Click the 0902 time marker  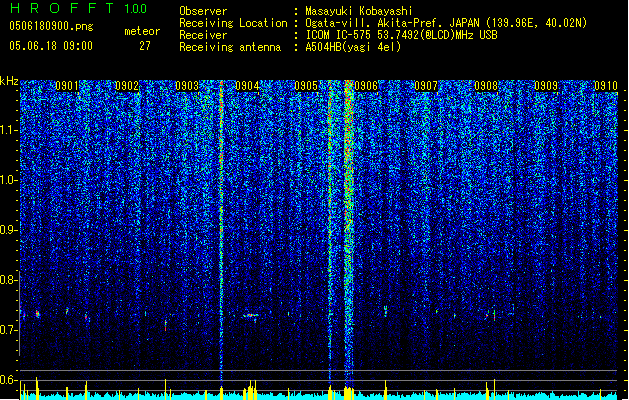[127, 86]
